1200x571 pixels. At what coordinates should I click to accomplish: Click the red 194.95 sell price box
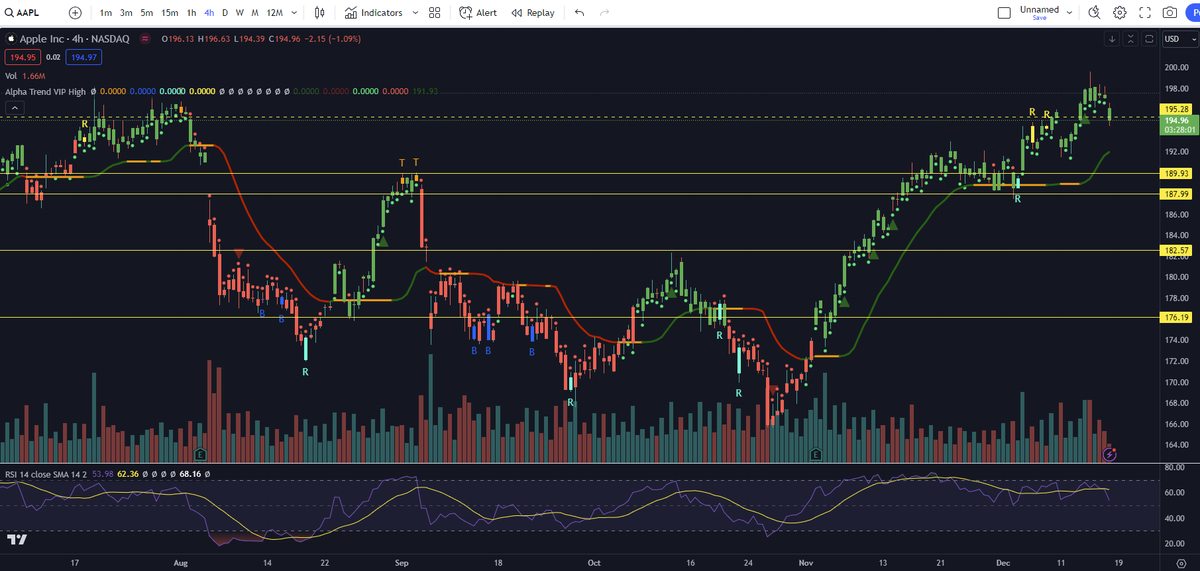21,57
